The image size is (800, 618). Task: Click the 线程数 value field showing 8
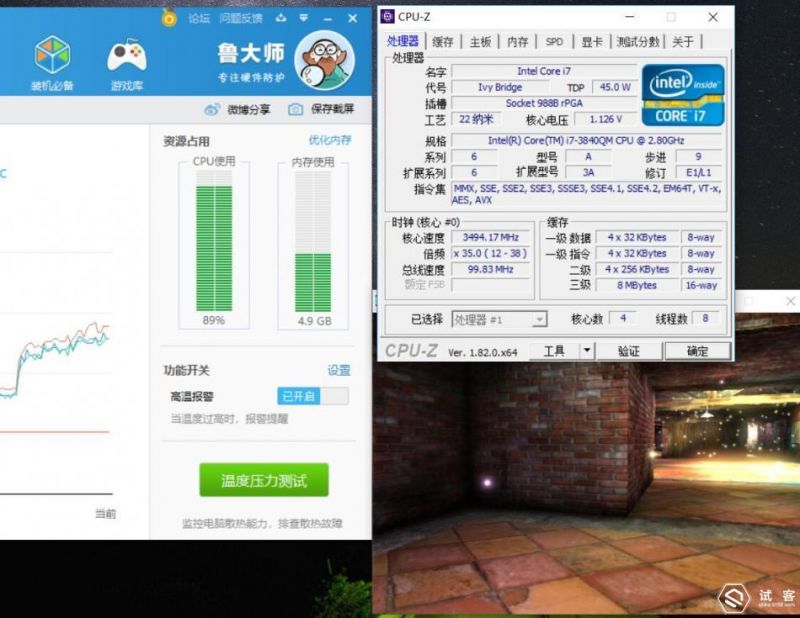click(x=705, y=318)
